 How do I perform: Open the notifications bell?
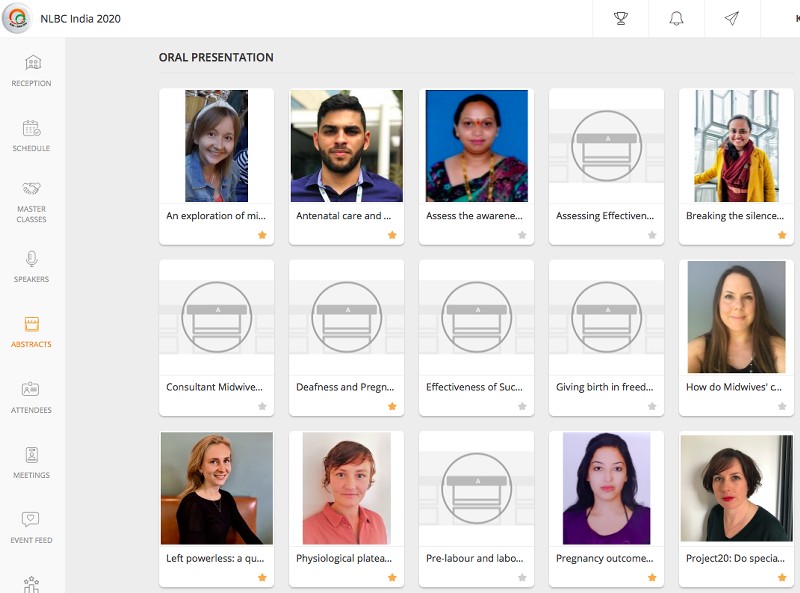[676, 19]
